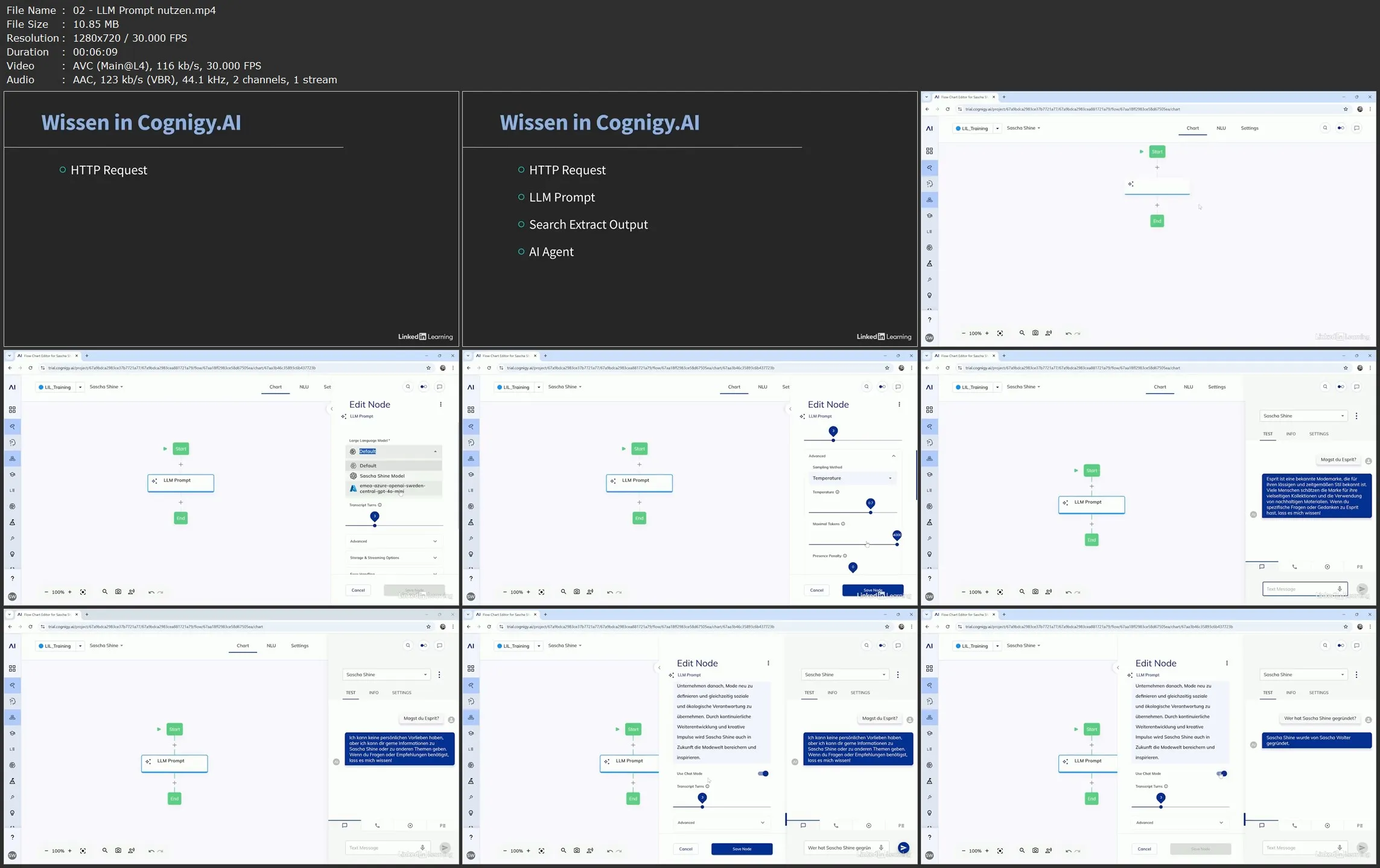
Task: Toggle Use Chat Mode above the blue Save Node
Action: tap(763, 773)
